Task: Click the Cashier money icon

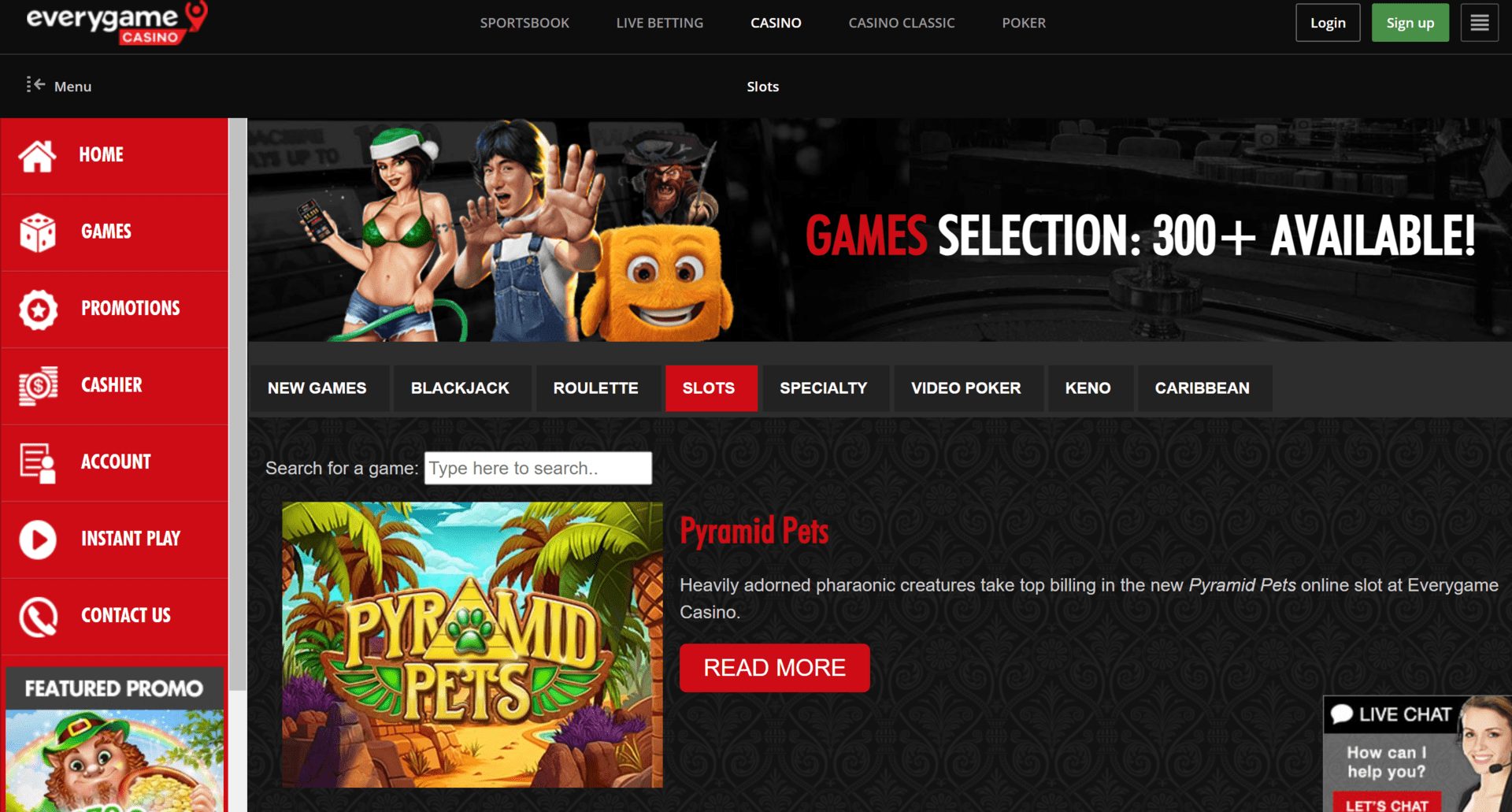Action: (38, 385)
